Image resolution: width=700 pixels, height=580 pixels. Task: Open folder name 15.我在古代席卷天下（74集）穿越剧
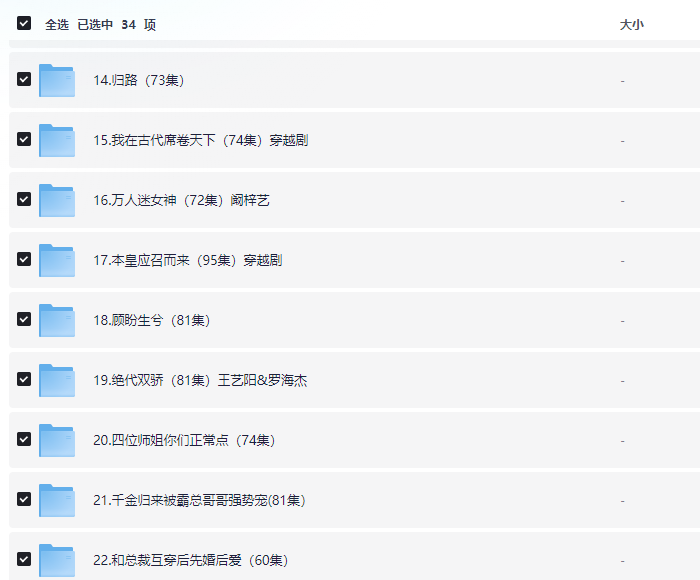(x=200, y=140)
